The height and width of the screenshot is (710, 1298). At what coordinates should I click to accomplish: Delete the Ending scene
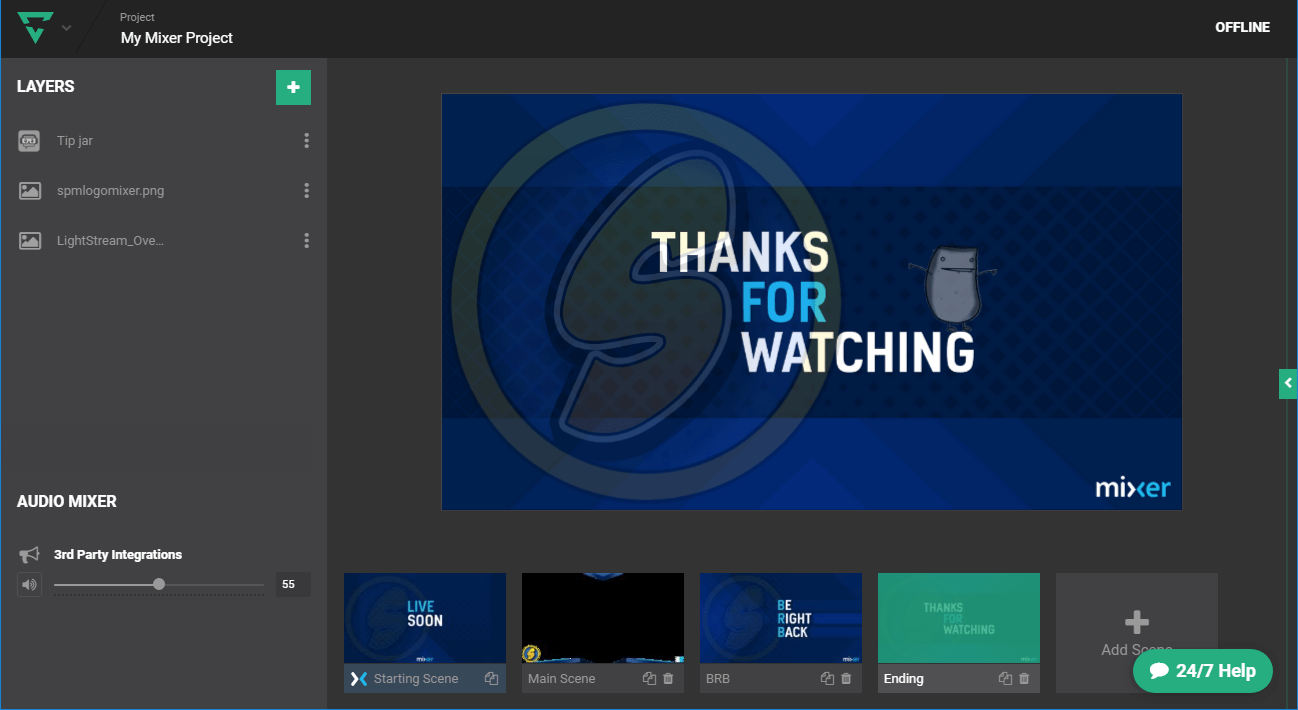tap(1024, 679)
